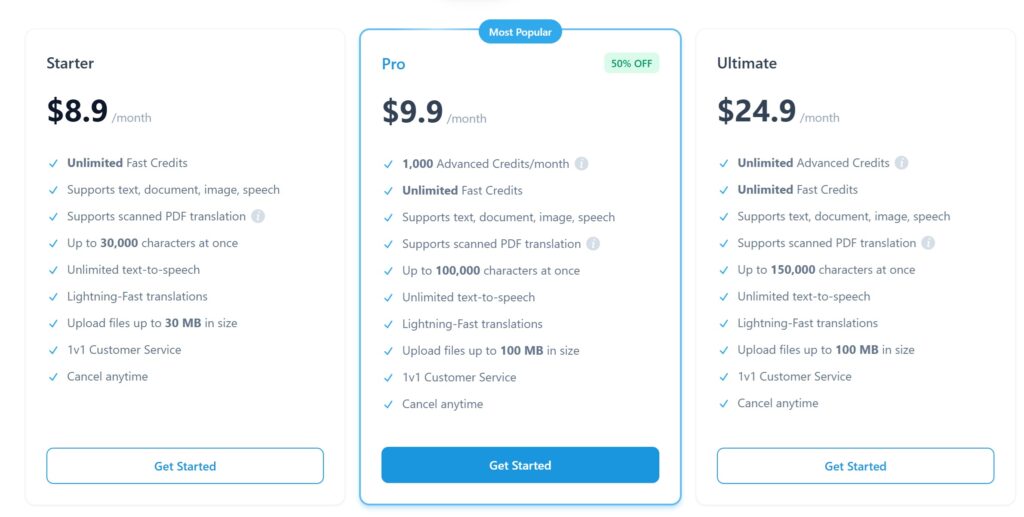
Task: Click Get Started under Ultimate plan
Action: [856, 466]
